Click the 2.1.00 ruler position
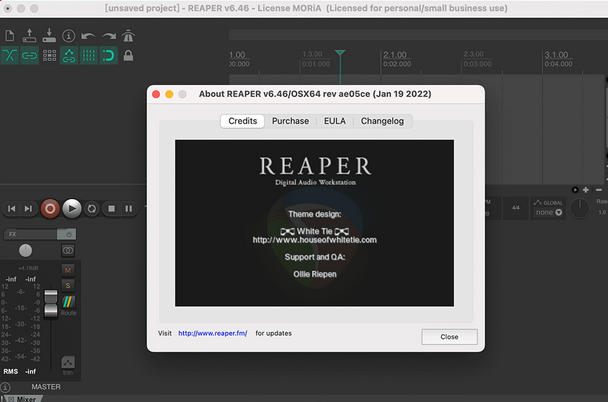 (x=395, y=55)
